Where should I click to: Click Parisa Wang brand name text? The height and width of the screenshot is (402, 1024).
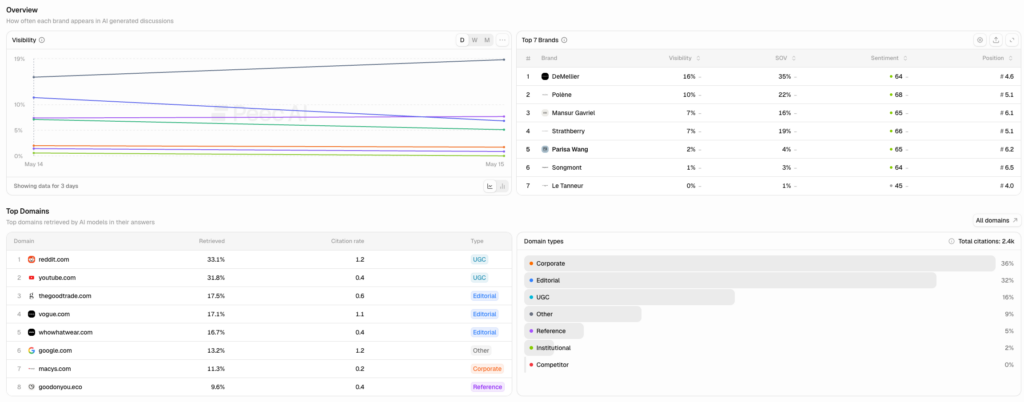[570, 149]
